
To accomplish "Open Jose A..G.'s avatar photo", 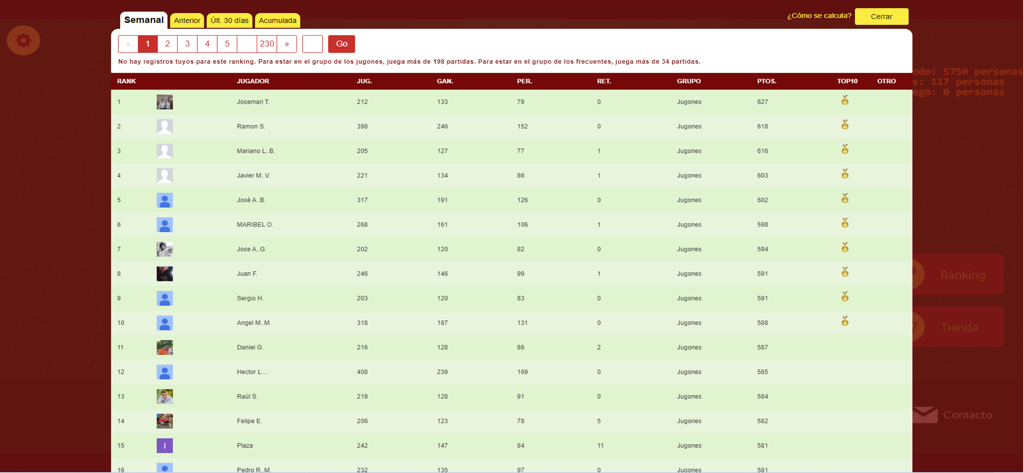I will 165,249.
